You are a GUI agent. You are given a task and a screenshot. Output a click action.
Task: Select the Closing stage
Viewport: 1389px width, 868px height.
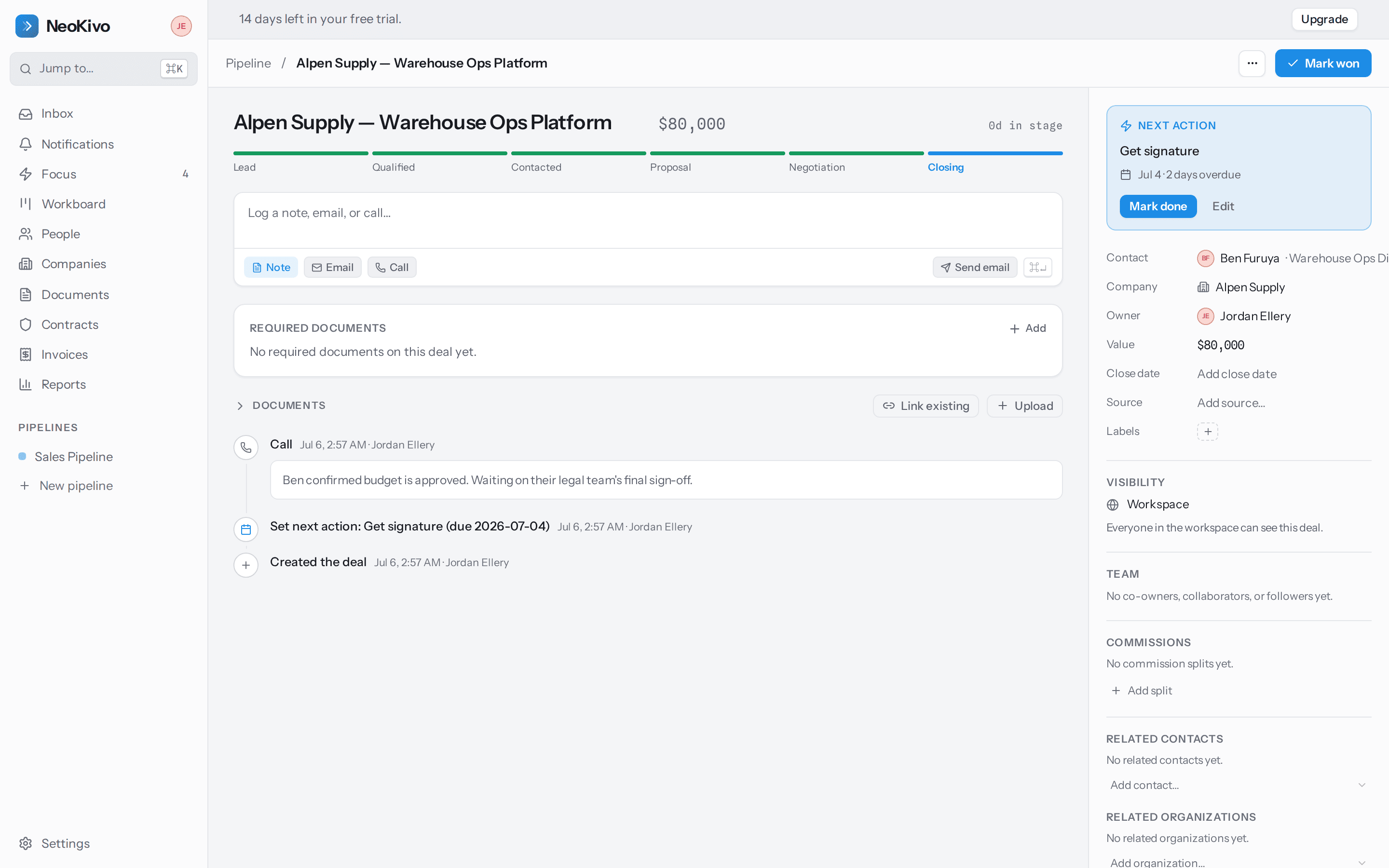pyautogui.click(x=995, y=162)
